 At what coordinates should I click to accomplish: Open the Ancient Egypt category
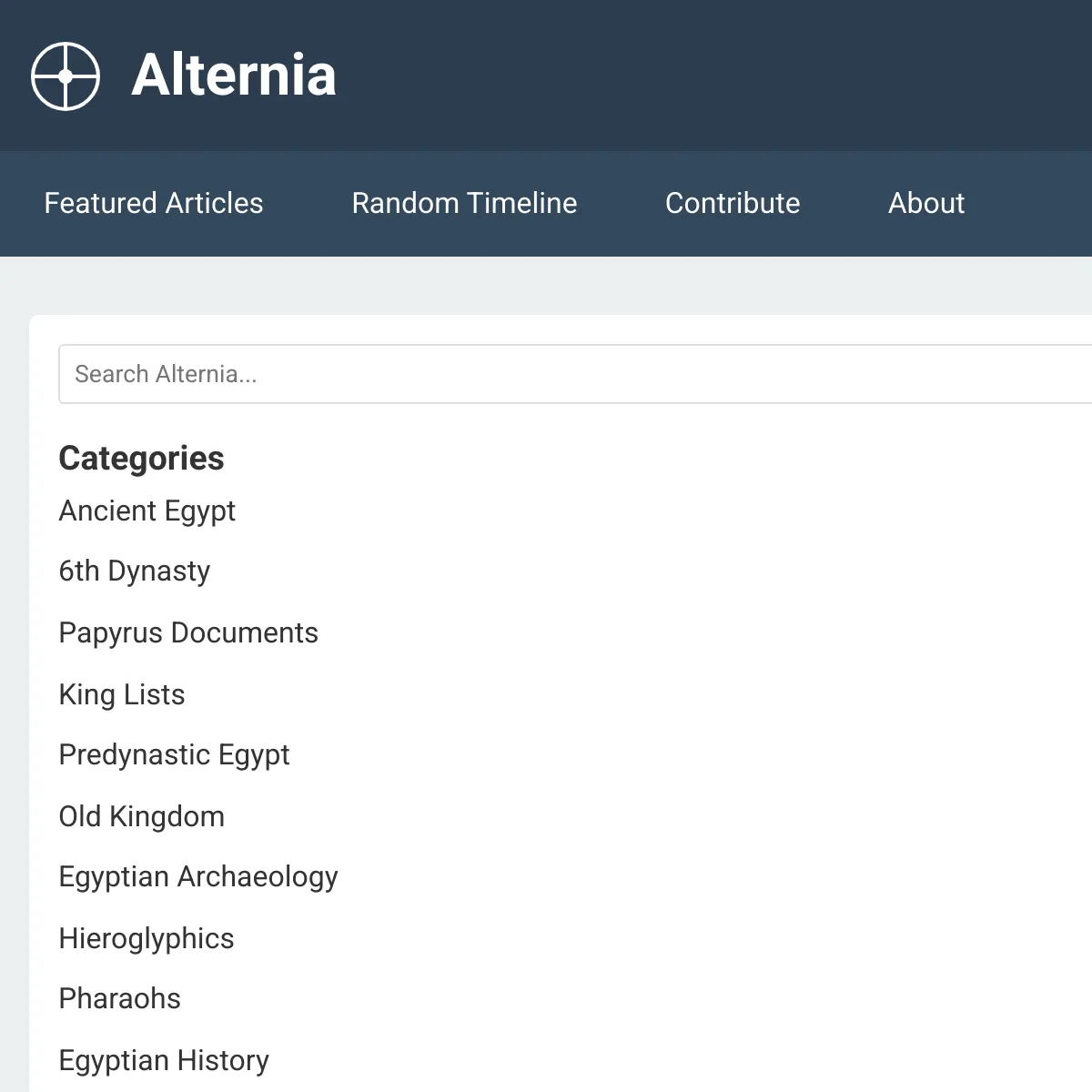click(147, 511)
